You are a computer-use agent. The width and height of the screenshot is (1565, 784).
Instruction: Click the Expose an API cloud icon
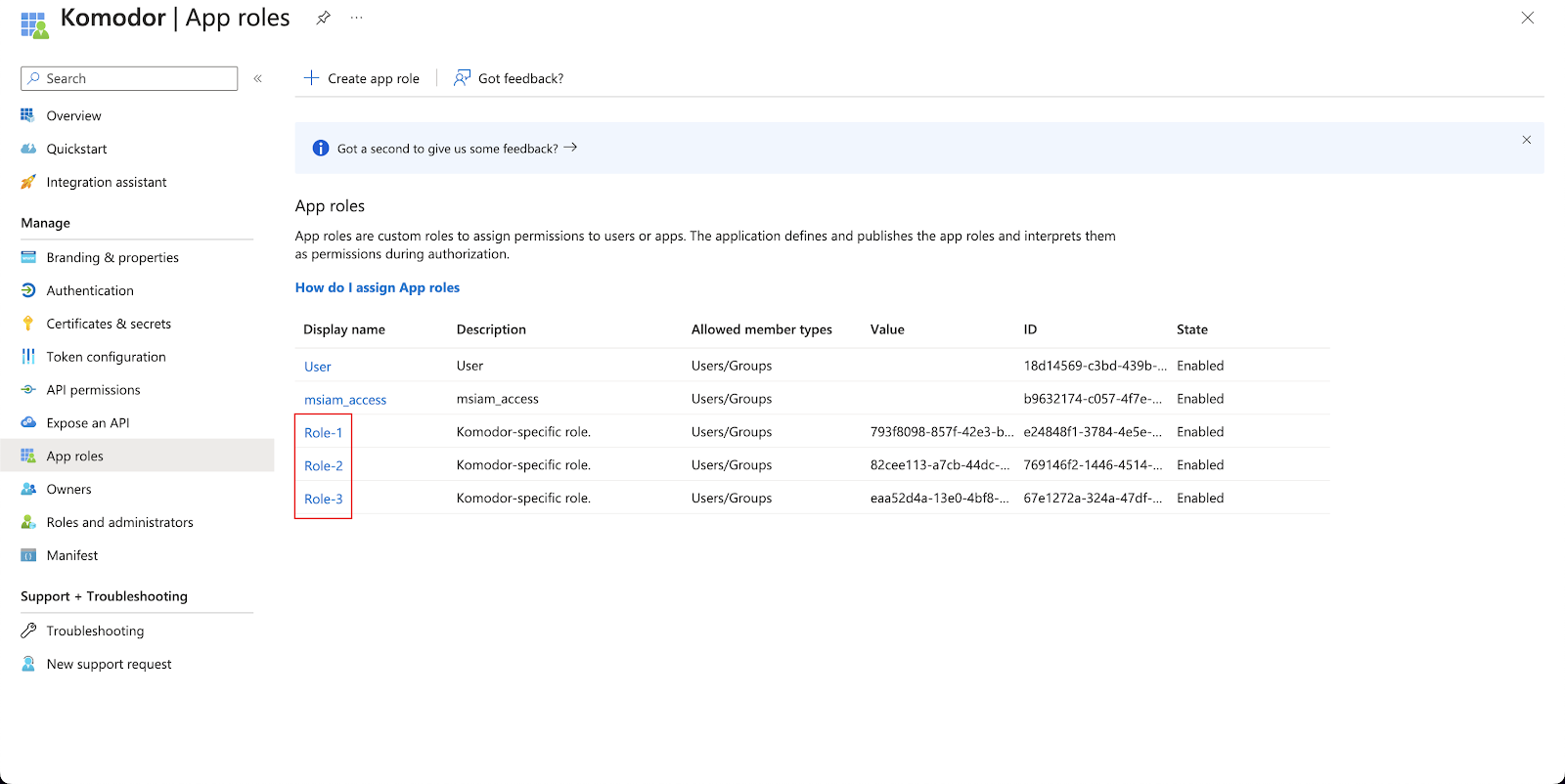(28, 423)
